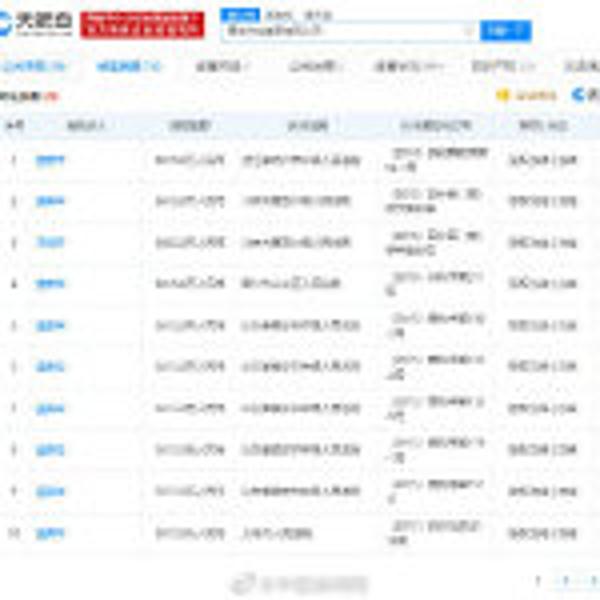Click the clear icon inside the search box
600x600 pixels.
(467, 31)
